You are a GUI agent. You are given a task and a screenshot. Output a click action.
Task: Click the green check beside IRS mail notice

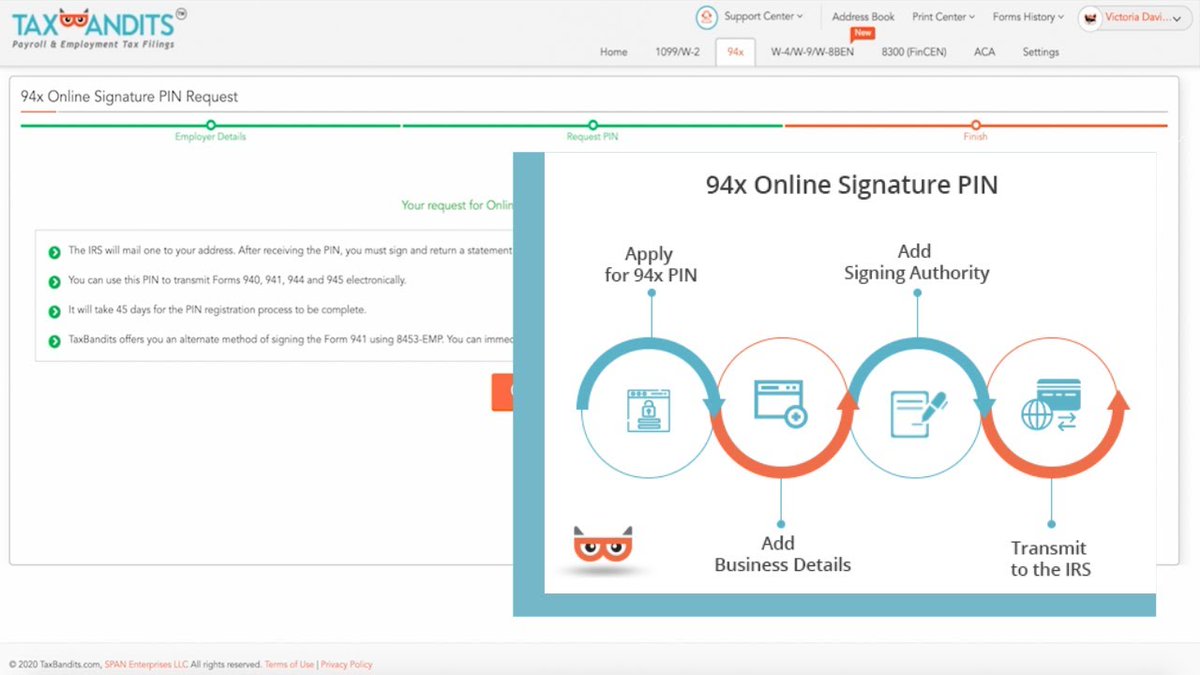(x=55, y=251)
